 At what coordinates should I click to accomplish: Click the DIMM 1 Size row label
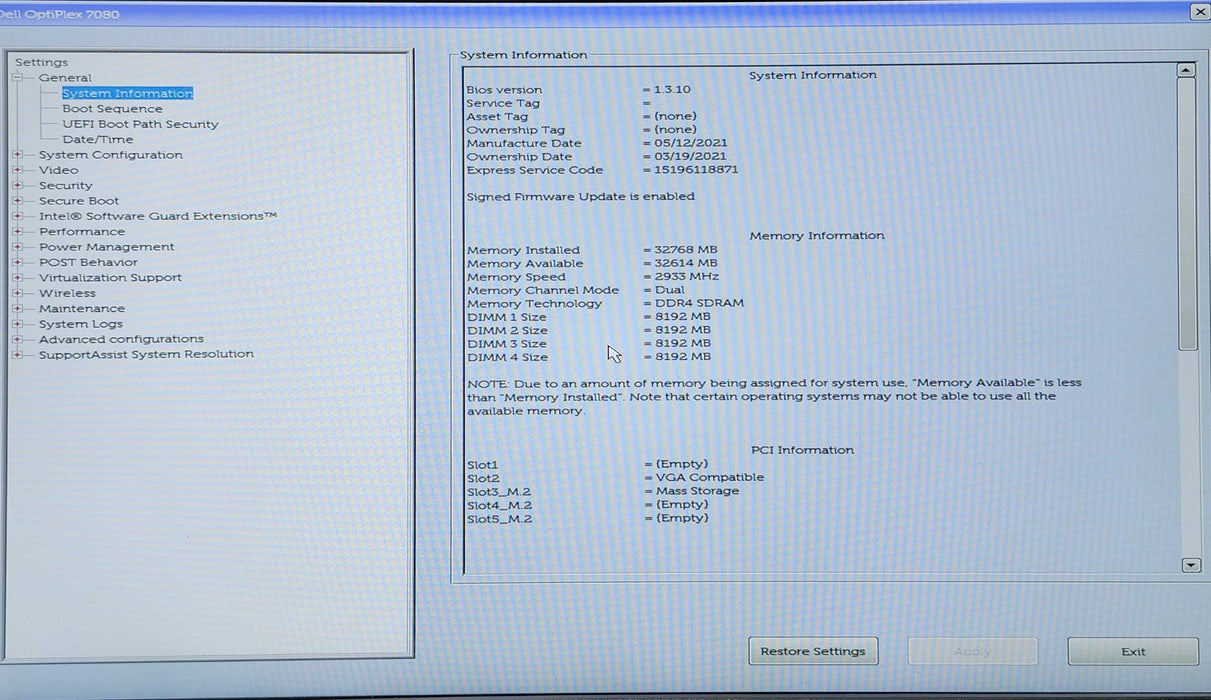[507, 317]
